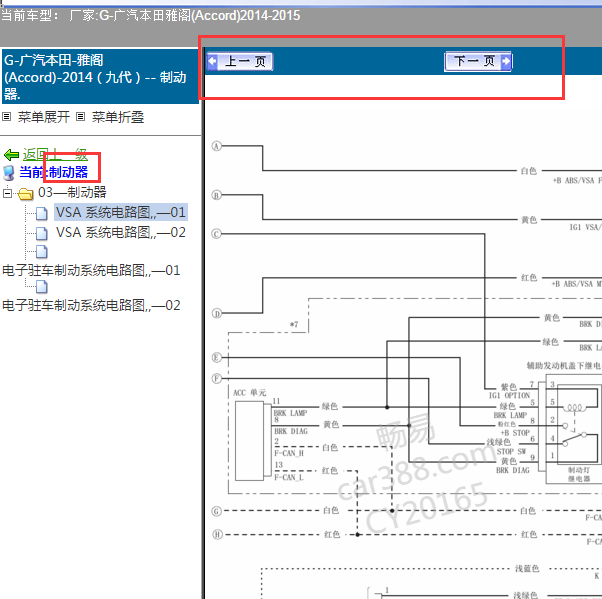Viewport: 602px width, 599px height.
Task: Click document icon of VSA 系统电路图,,—02
Action: click(41, 233)
